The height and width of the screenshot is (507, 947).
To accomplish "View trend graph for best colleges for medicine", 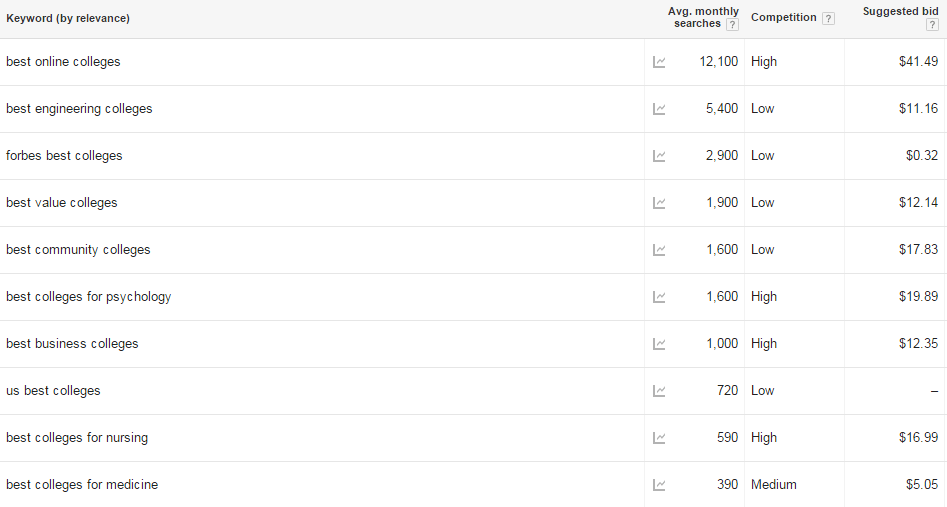I will pos(659,485).
